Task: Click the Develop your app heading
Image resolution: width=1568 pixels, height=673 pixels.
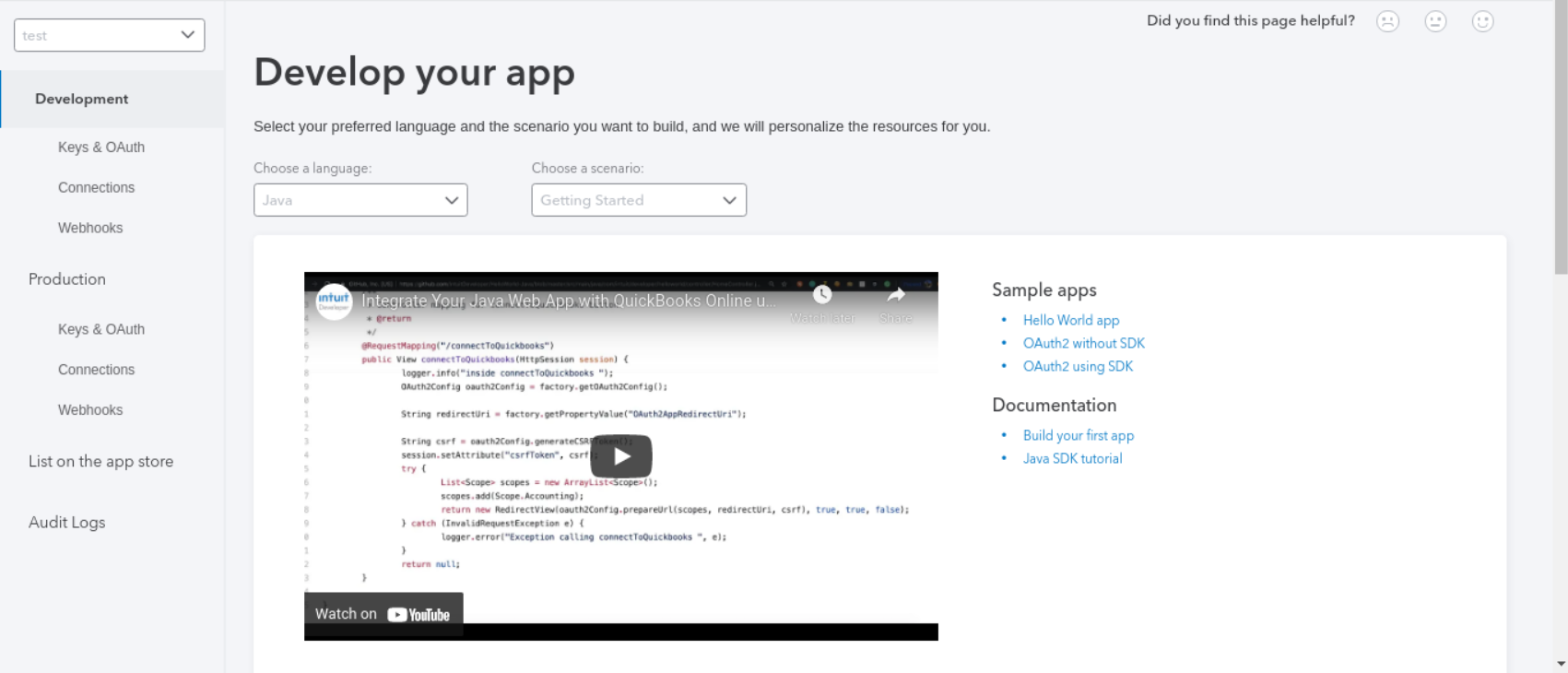Action: point(415,73)
